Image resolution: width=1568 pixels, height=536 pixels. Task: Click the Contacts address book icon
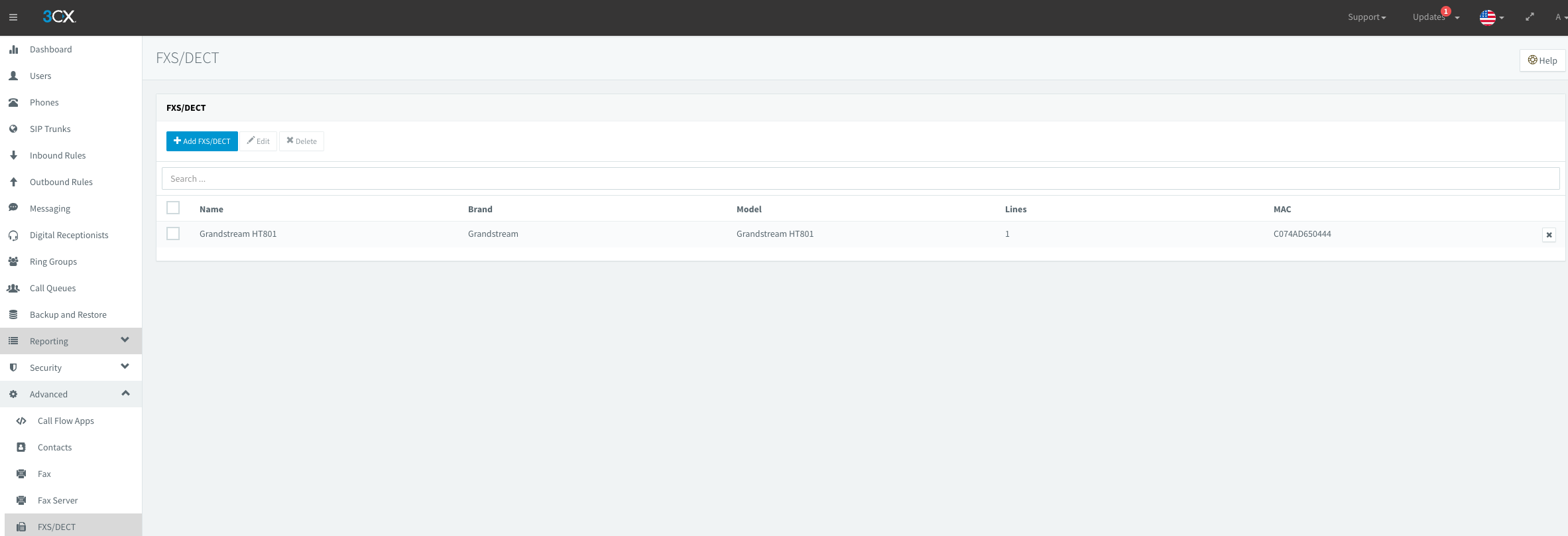[21, 447]
